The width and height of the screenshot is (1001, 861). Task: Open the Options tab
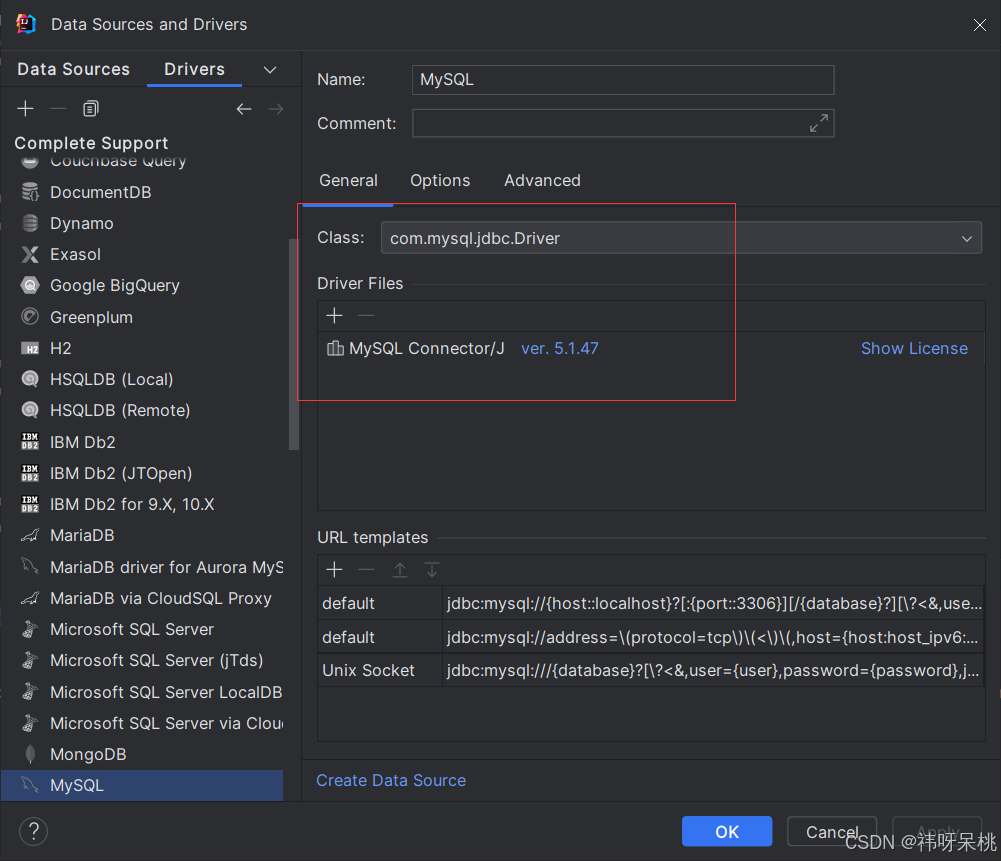pyautogui.click(x=440, y=181)
